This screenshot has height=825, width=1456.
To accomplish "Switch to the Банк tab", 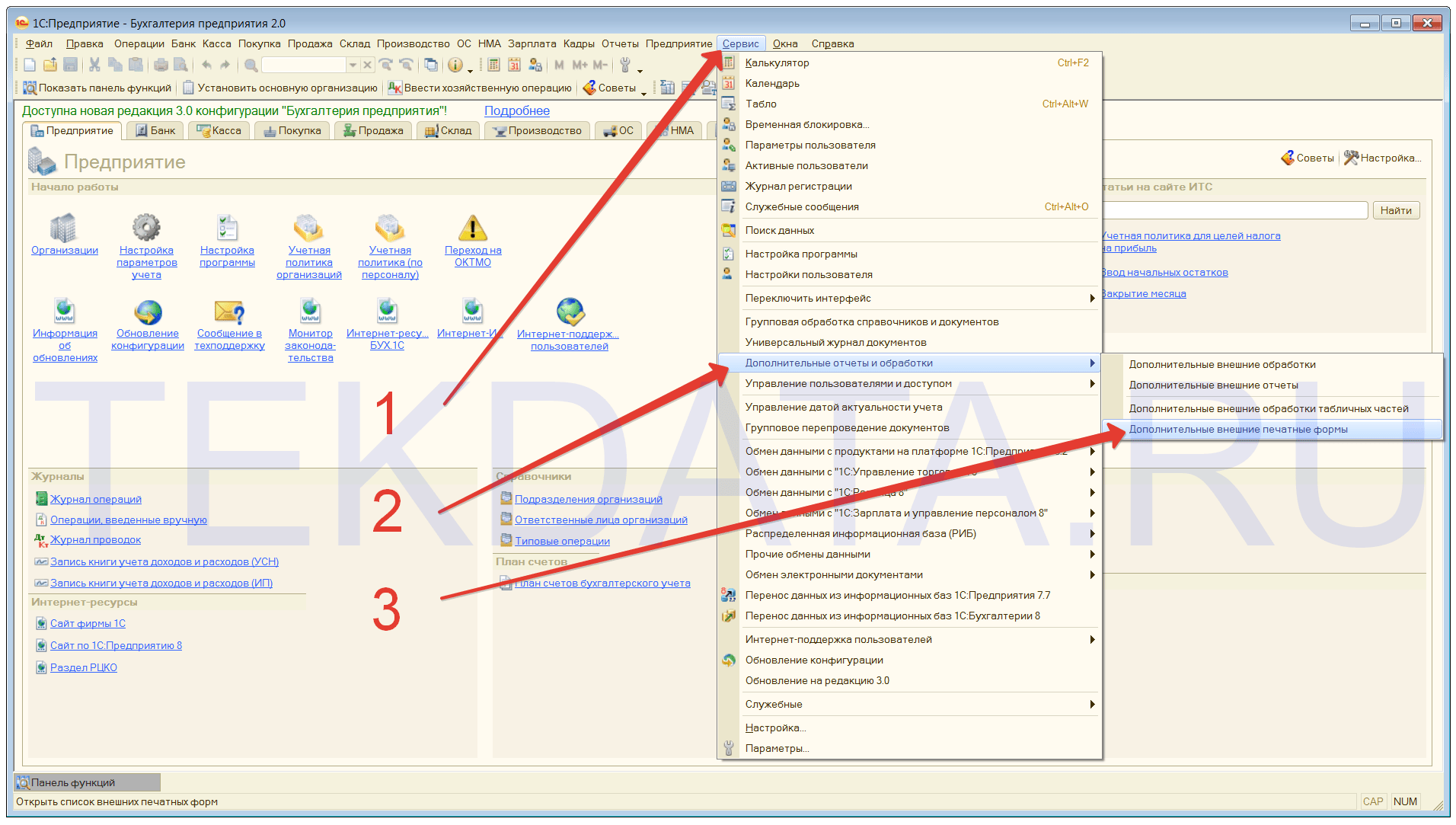I will point(155,130).
